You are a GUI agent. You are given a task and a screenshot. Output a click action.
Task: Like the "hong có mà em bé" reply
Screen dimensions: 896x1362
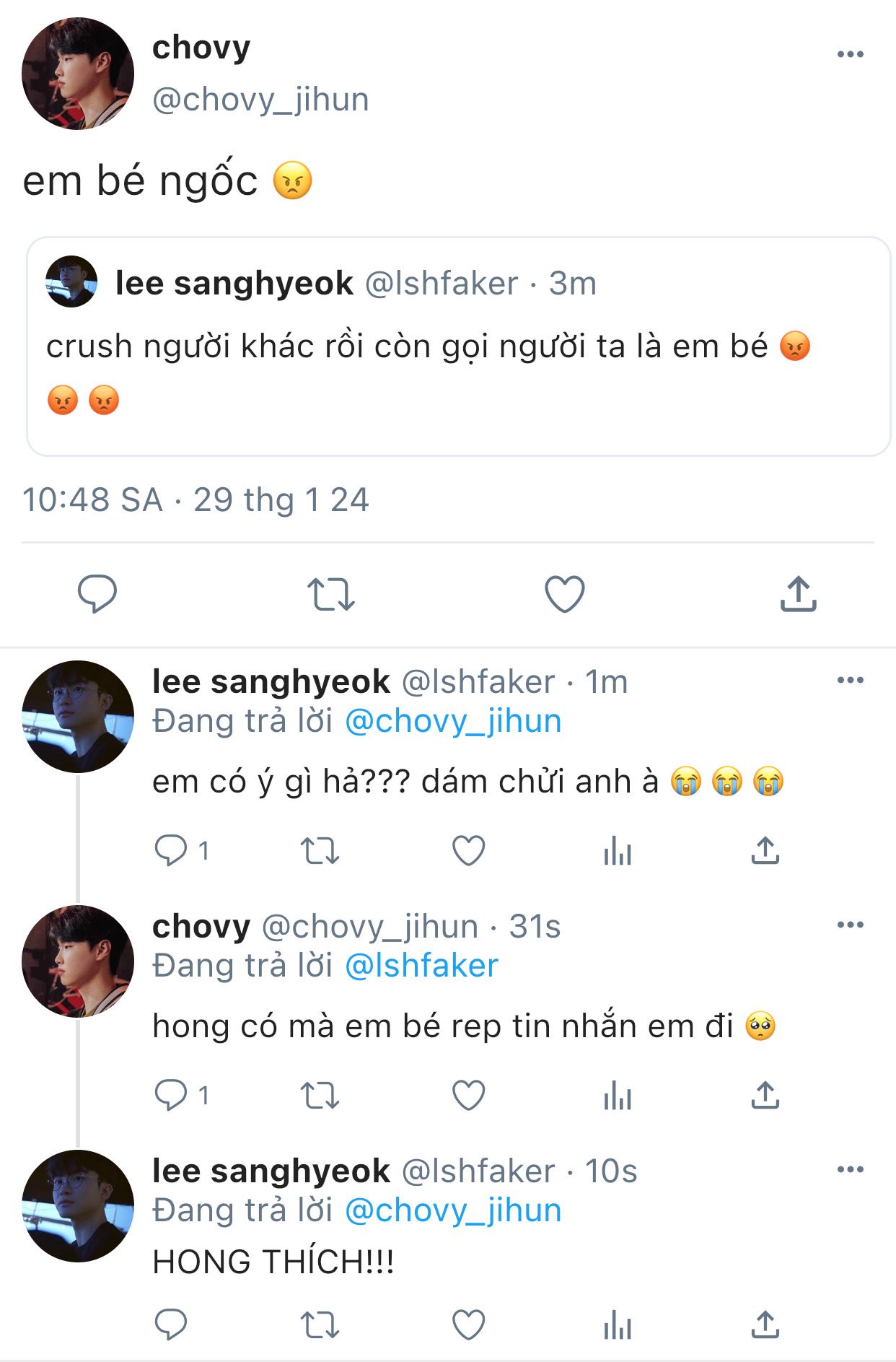(469, 1095)
